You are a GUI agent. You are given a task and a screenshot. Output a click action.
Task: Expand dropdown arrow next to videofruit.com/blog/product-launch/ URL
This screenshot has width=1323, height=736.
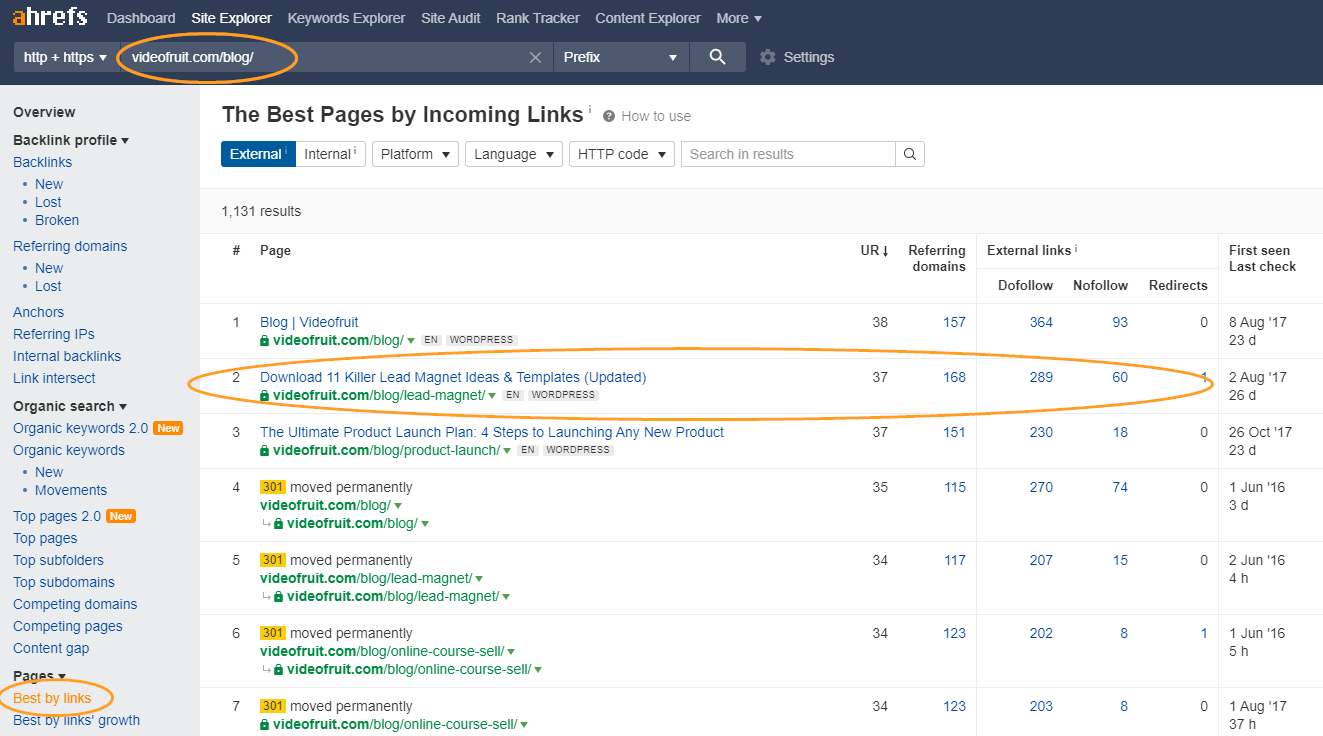pos(508,451)
